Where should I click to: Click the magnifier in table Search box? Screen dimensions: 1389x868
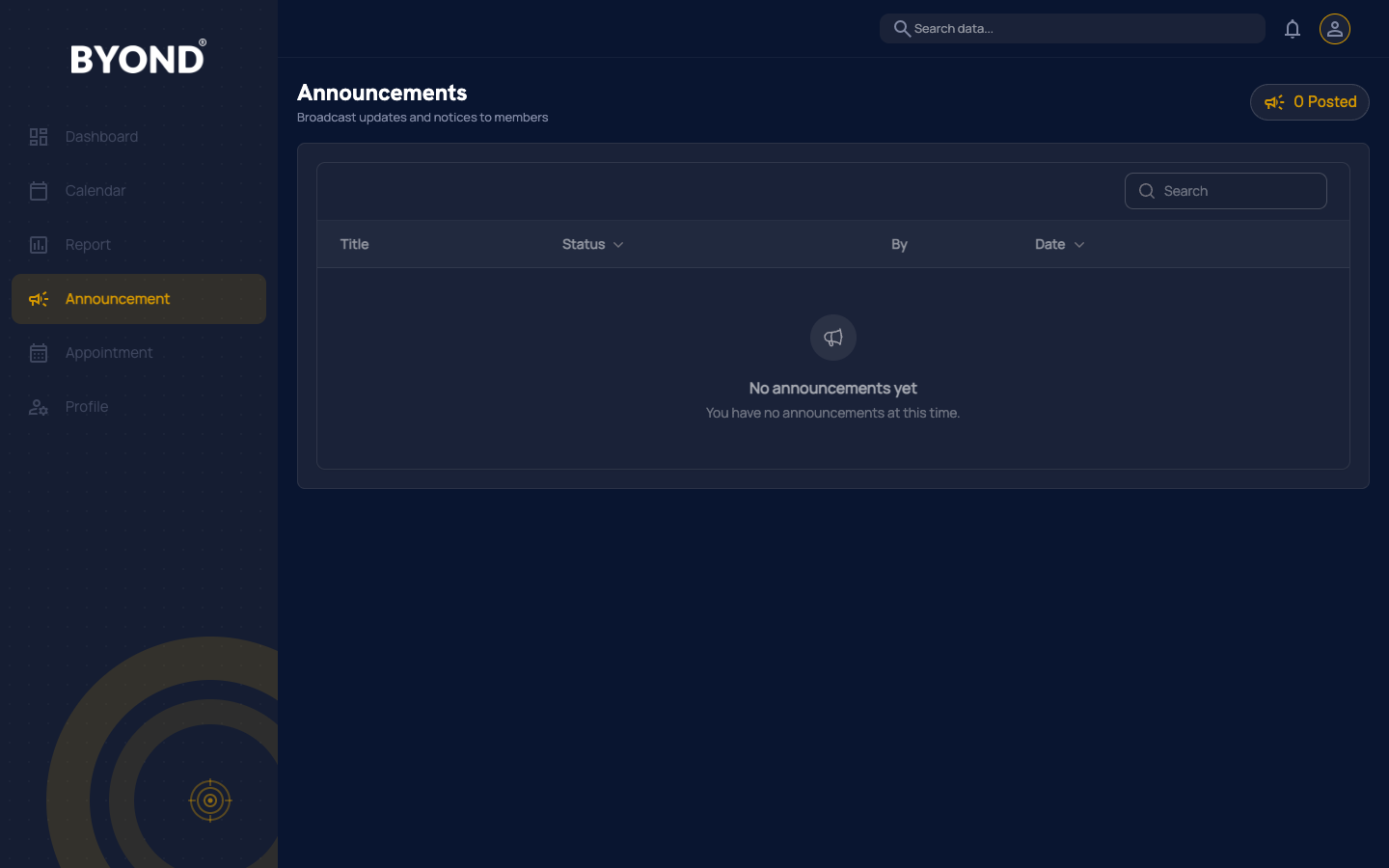[1147, 191]
